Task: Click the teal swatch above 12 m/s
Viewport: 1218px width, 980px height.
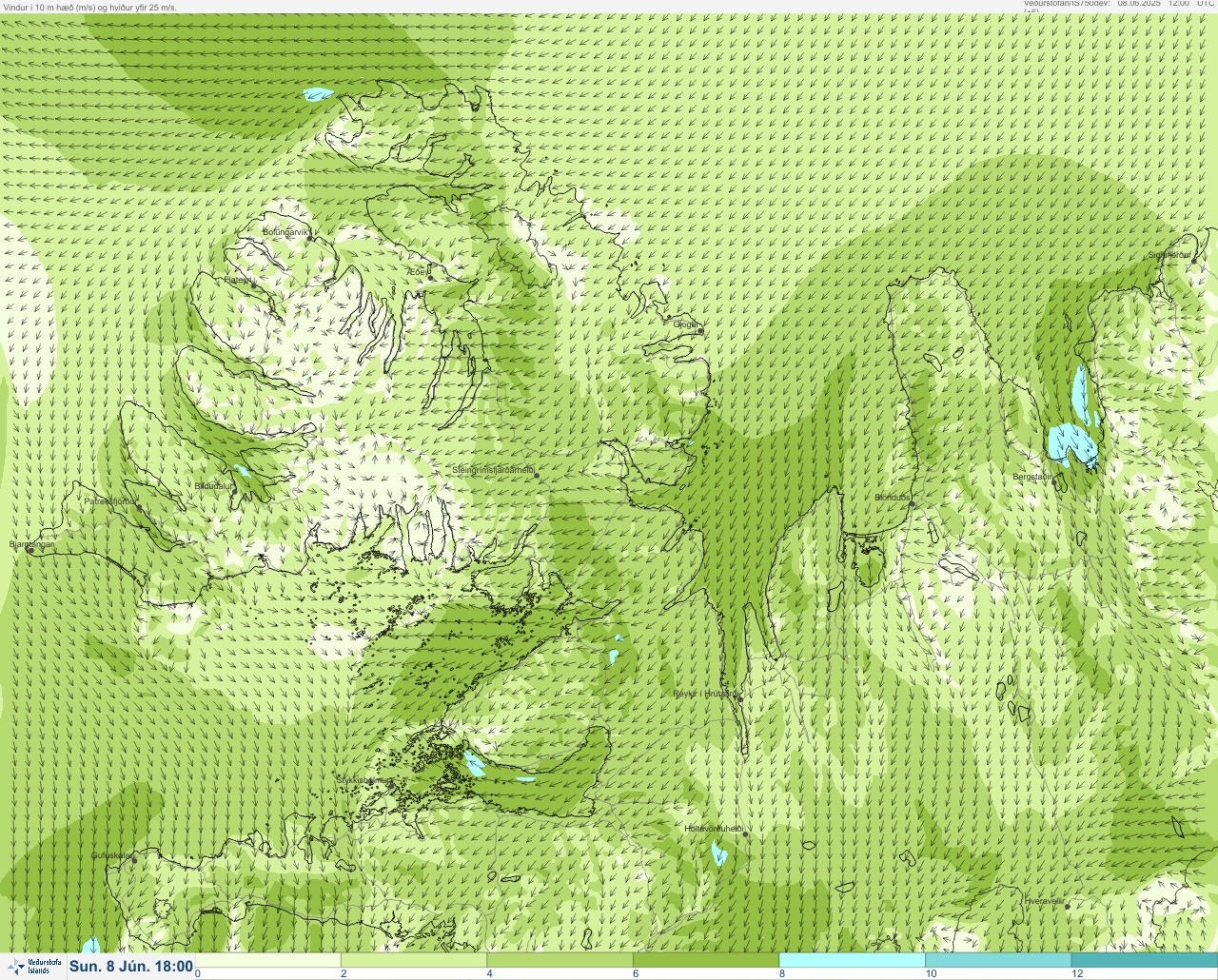Action: (x=1144, y=960)
